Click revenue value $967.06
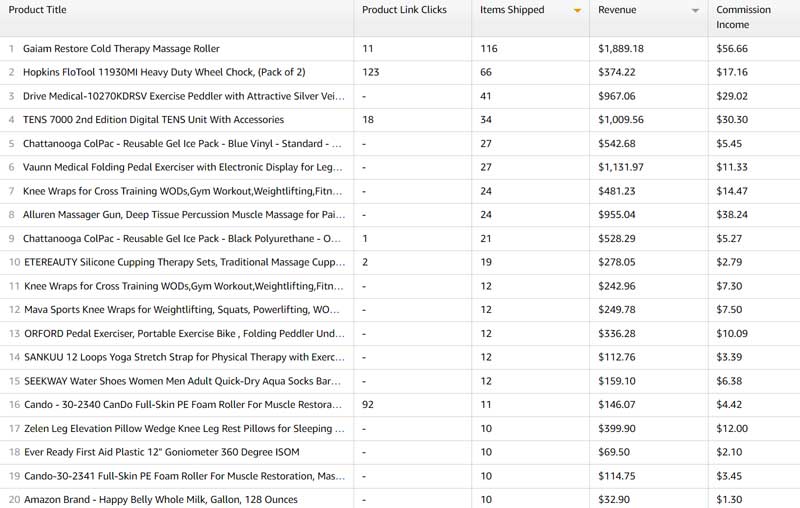Viewport: 800px width, 508px height. point(617,96)
